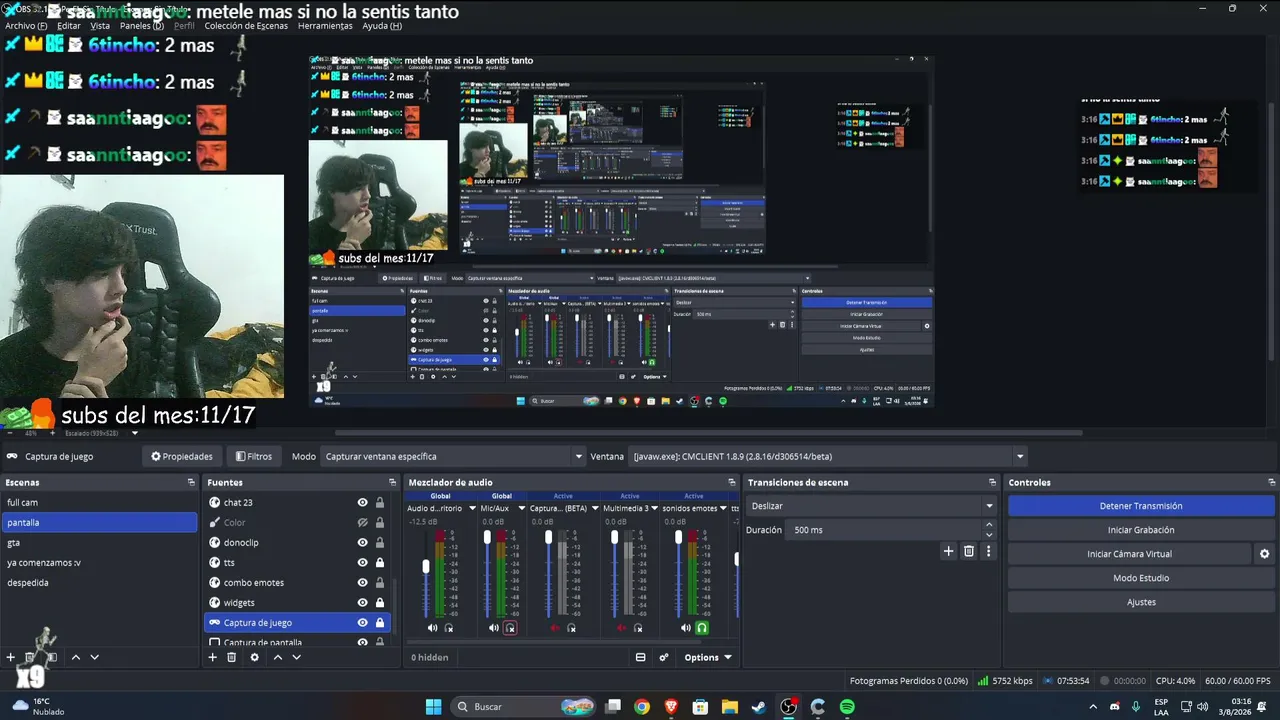Click the Audio del escritorio volume fader
Image resolution: width=1280 pixels, height=720 pixels.
point(426,566)
